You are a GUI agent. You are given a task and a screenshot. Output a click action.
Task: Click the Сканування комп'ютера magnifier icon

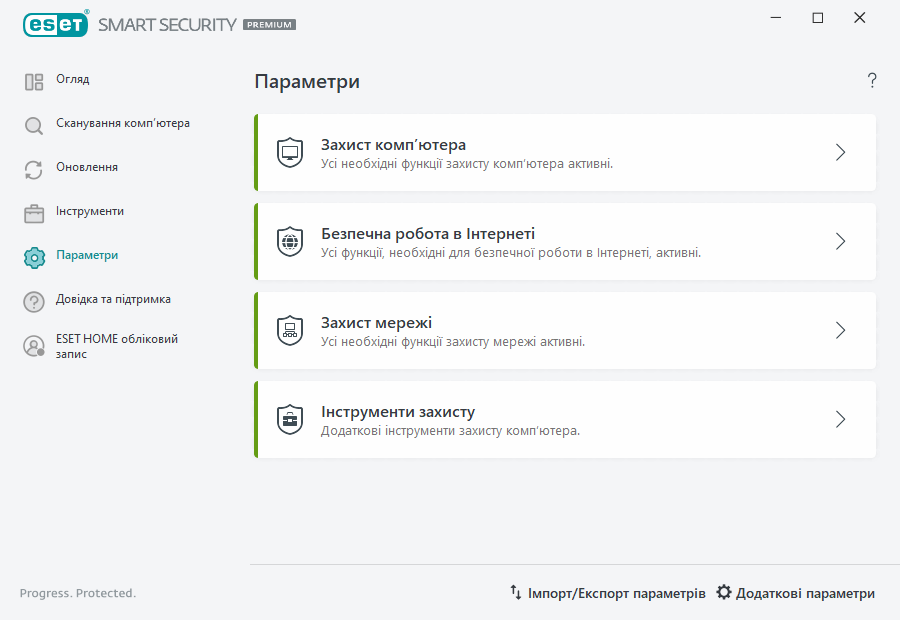(33, 124)
